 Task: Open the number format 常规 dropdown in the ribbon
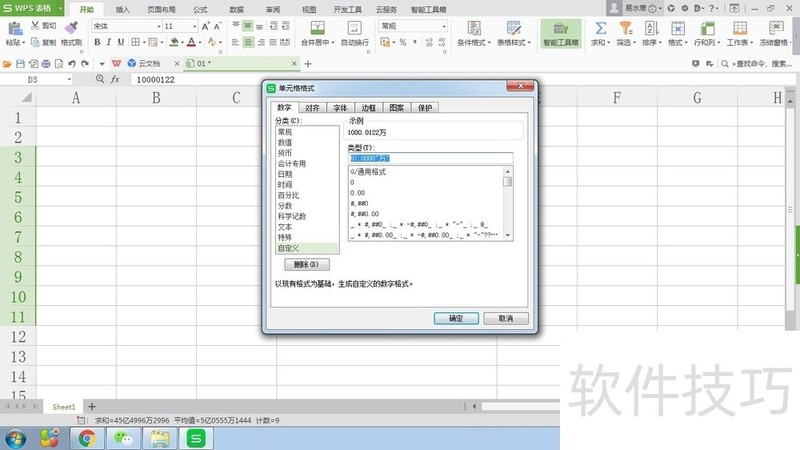tap(444, 26)
